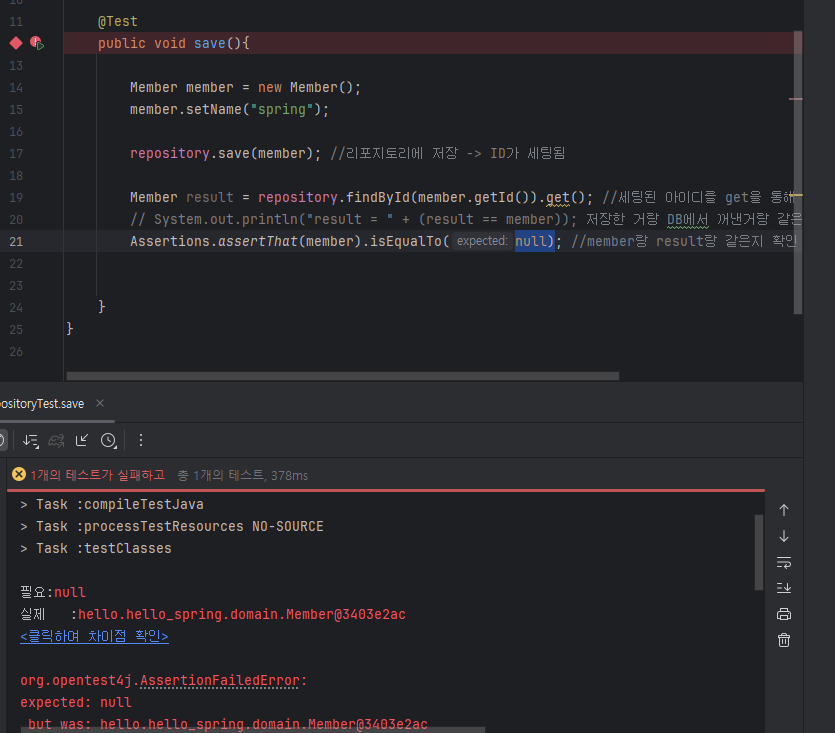Image resolution: width=835 pixels, height=733 pixels.
Task: Click the breakpoint diamond on the save method line
Action: 16,43
